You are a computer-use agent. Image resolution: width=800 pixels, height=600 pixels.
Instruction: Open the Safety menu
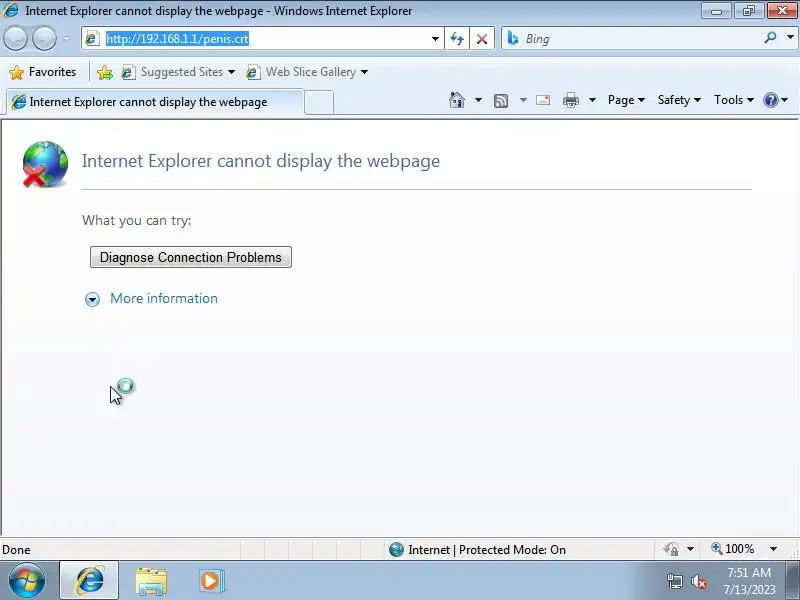coord(679,100)
